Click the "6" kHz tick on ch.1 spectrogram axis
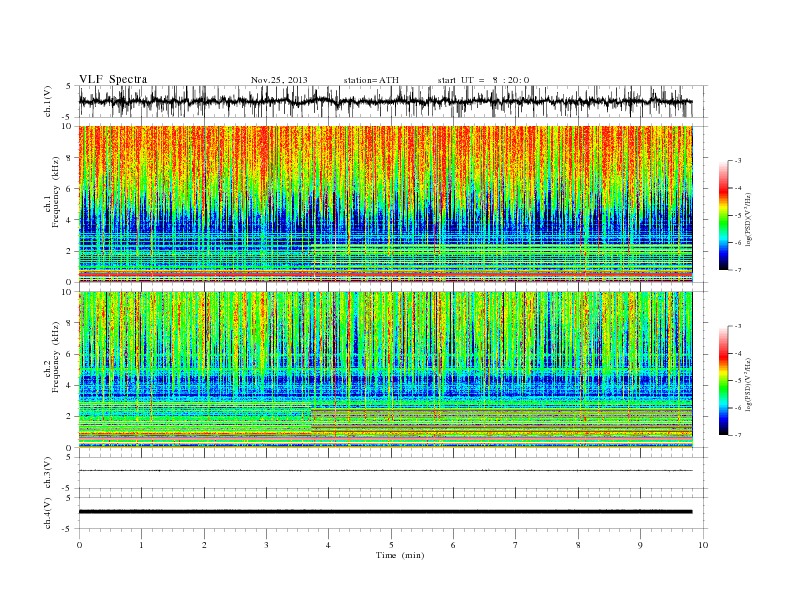The width and height of the screenshot is (792, 612). pyautogui.click(x=70, y=189)
